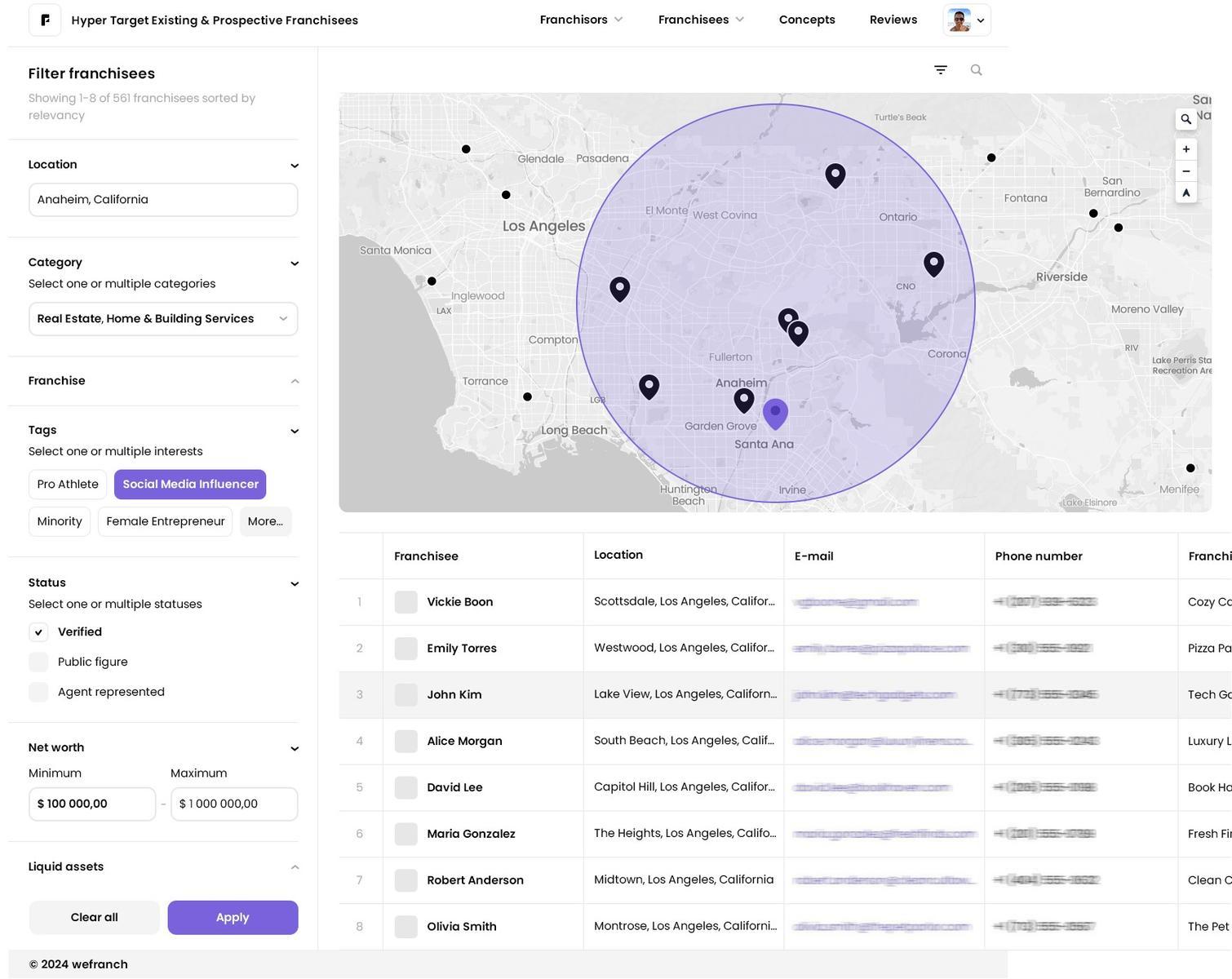Collapse the Net worth filter section
This screenshot has width=1232, height=979.
pyautogui.click(x=295, y=749)
